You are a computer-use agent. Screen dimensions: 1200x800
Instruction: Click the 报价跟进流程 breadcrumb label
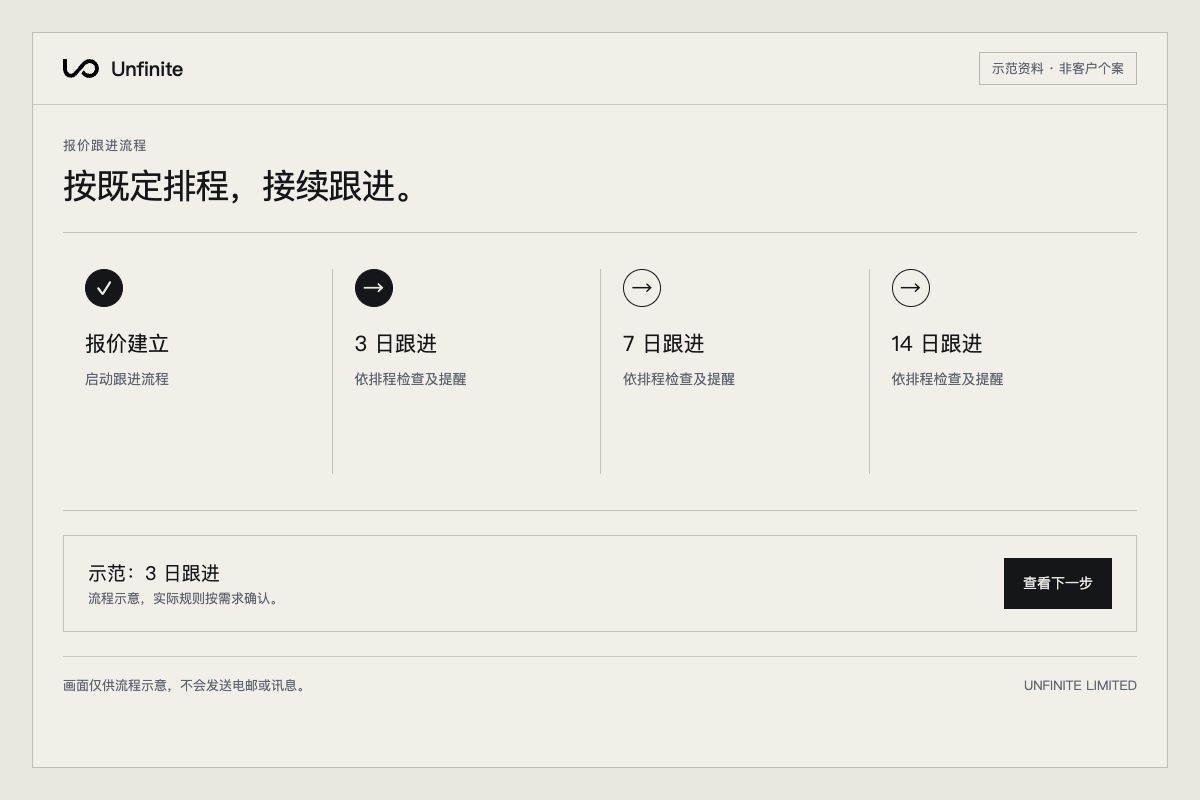click(x=105, y=145)
